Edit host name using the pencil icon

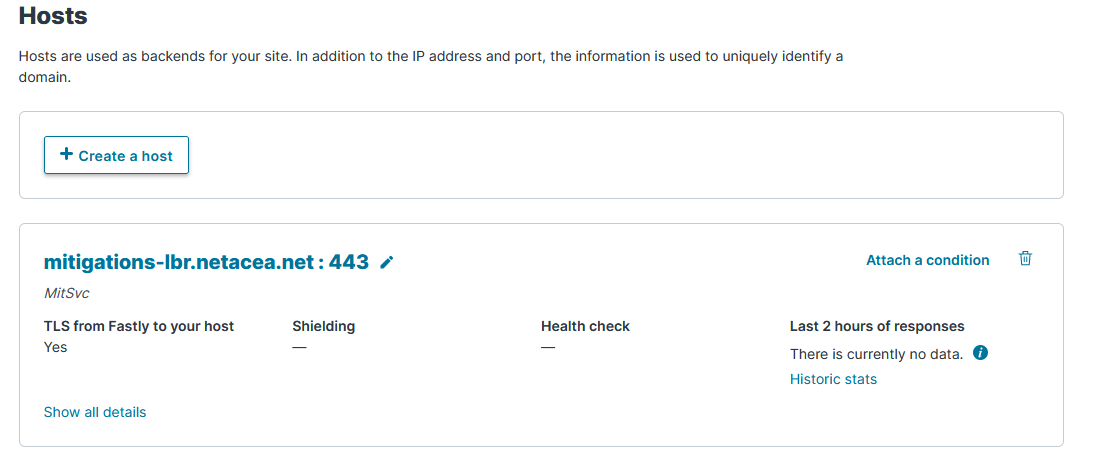point(387,262)
